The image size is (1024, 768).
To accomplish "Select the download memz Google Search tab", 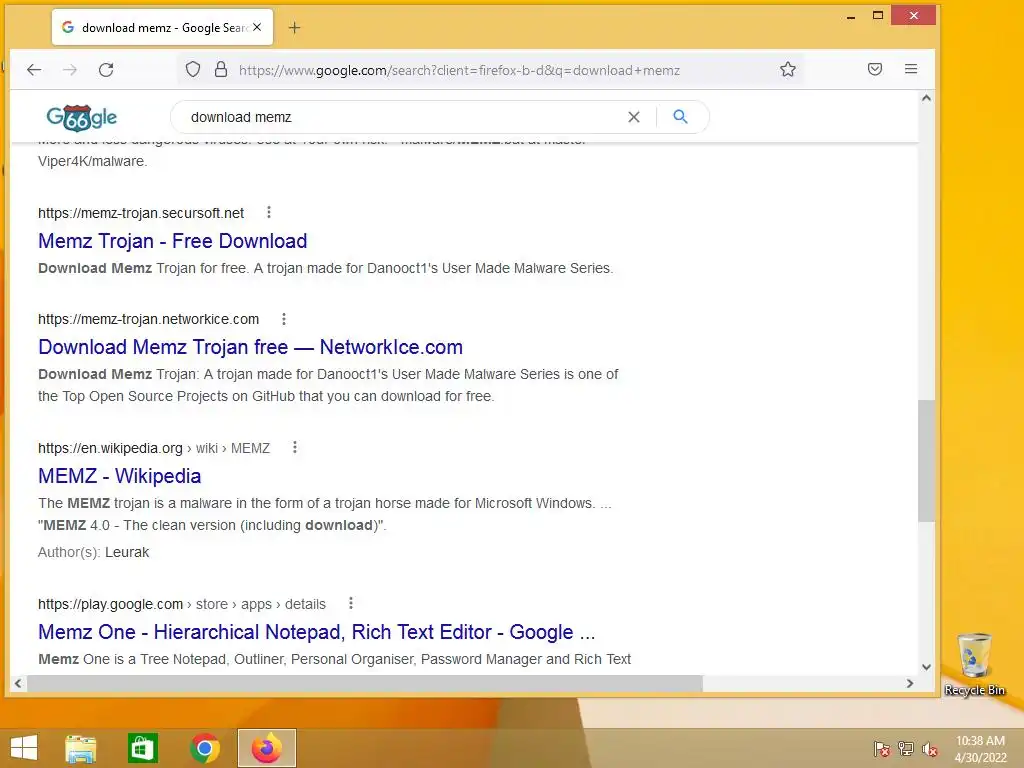I will point(162,27).
